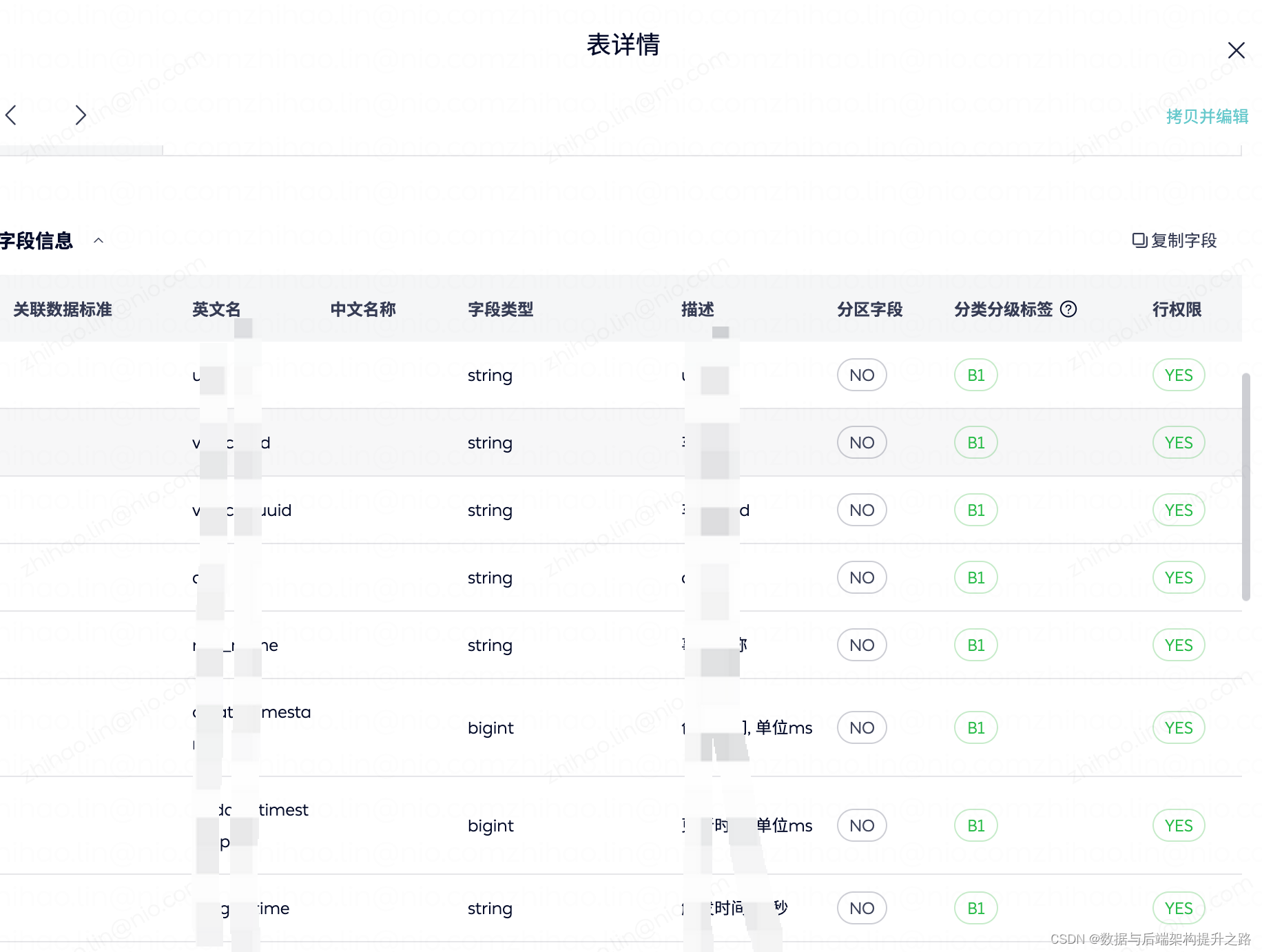Click the 拷贝并编辑 link
1262x952 pixels.
coord(1207,116)
